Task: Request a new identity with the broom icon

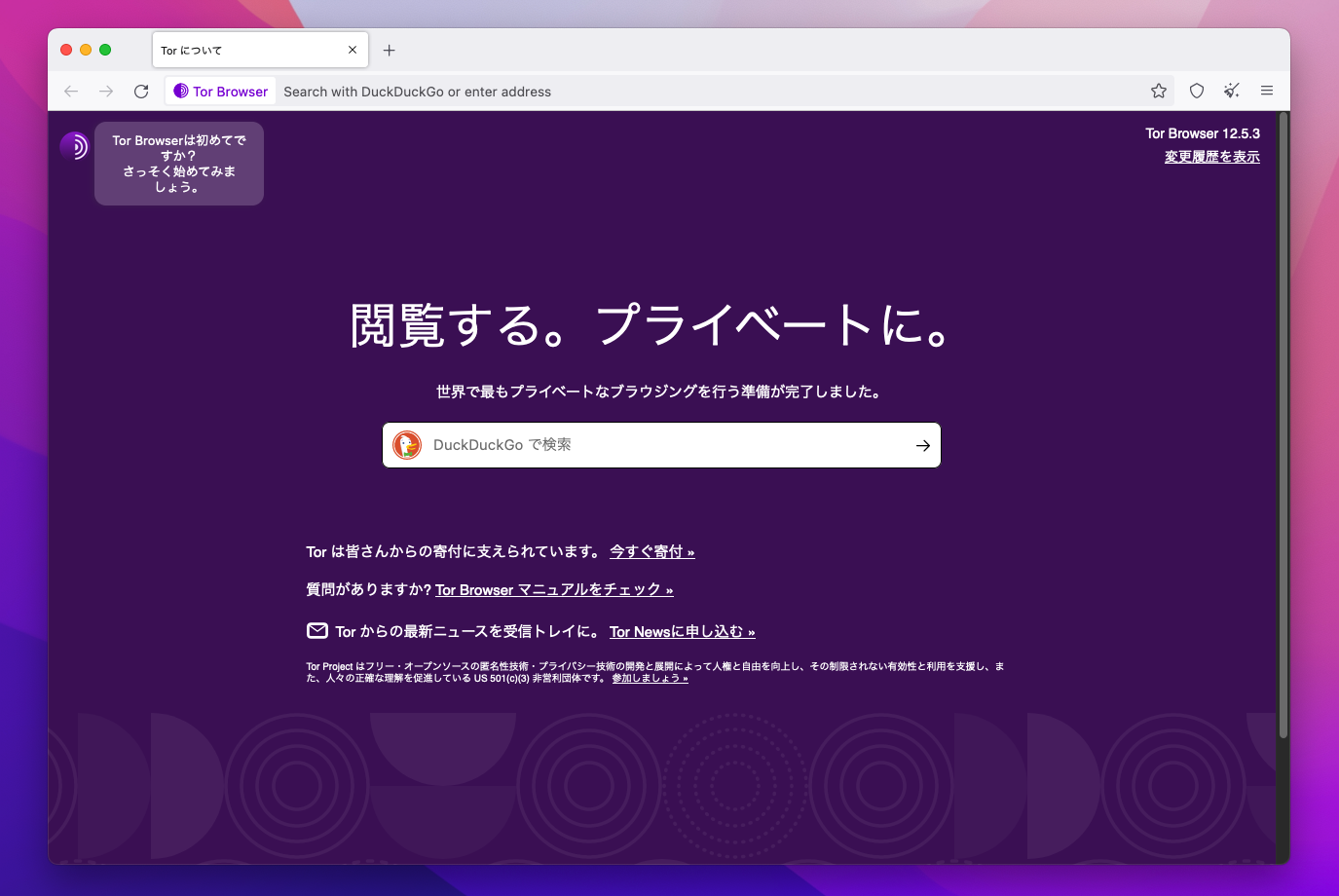Action: tap(1231, 91)
